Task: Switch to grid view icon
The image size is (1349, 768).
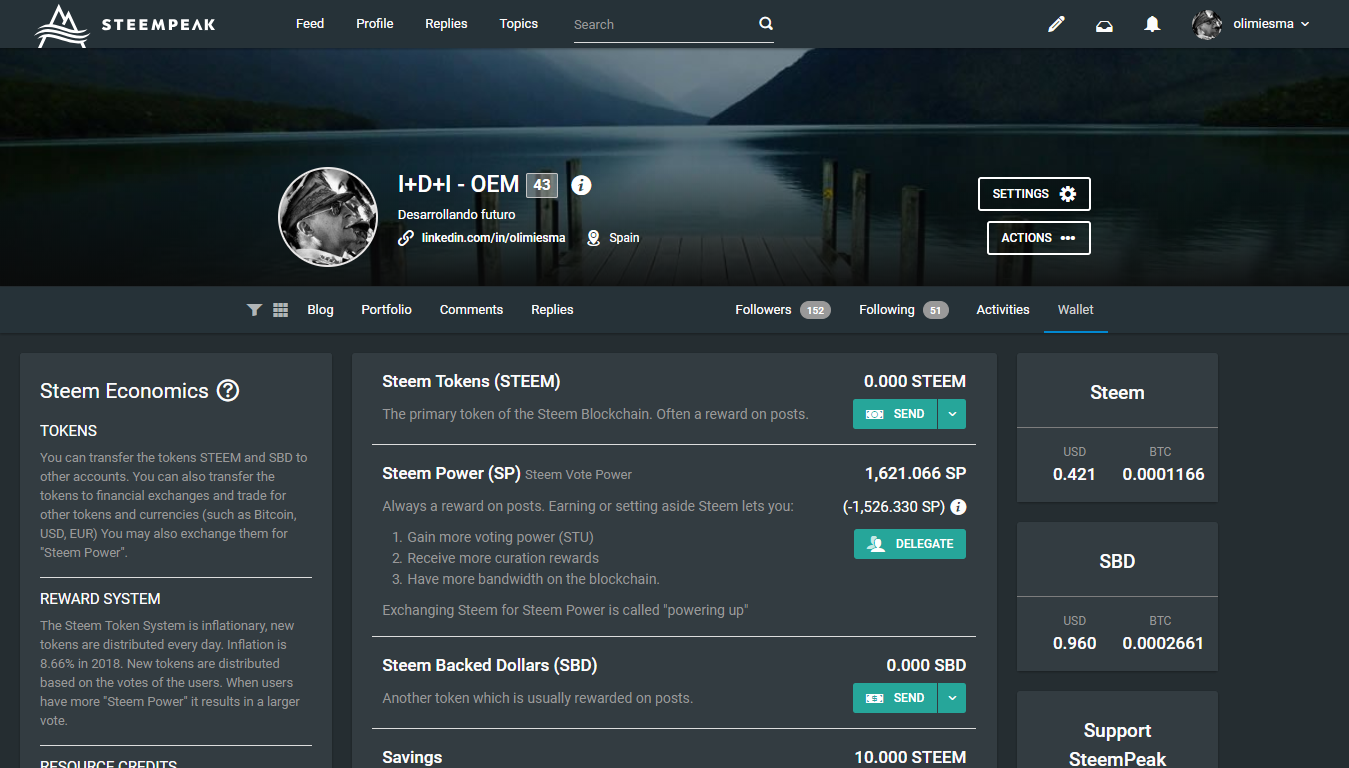Action: 281,310
